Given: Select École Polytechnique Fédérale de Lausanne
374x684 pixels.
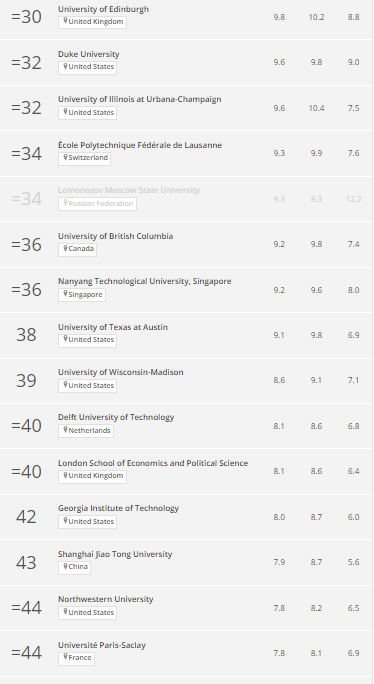Looking at the screenshot, I should [140, 145].
